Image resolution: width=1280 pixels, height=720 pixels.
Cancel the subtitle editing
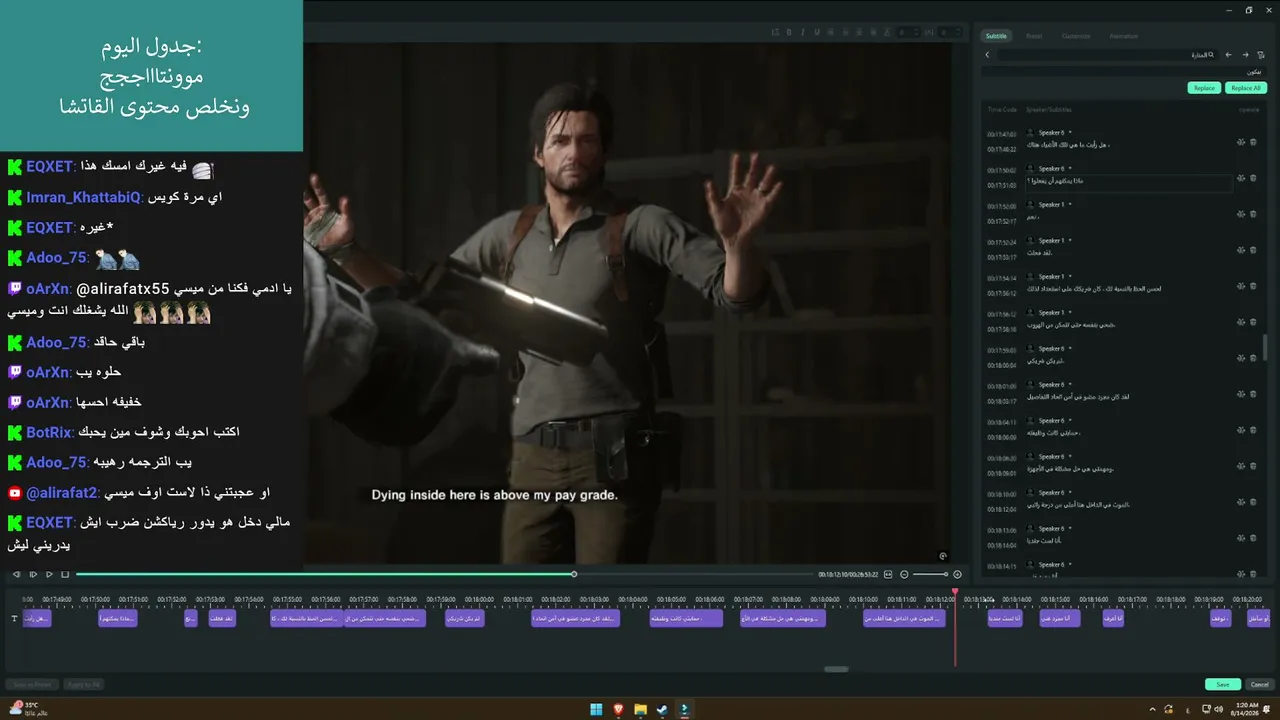pos(1259,684)
